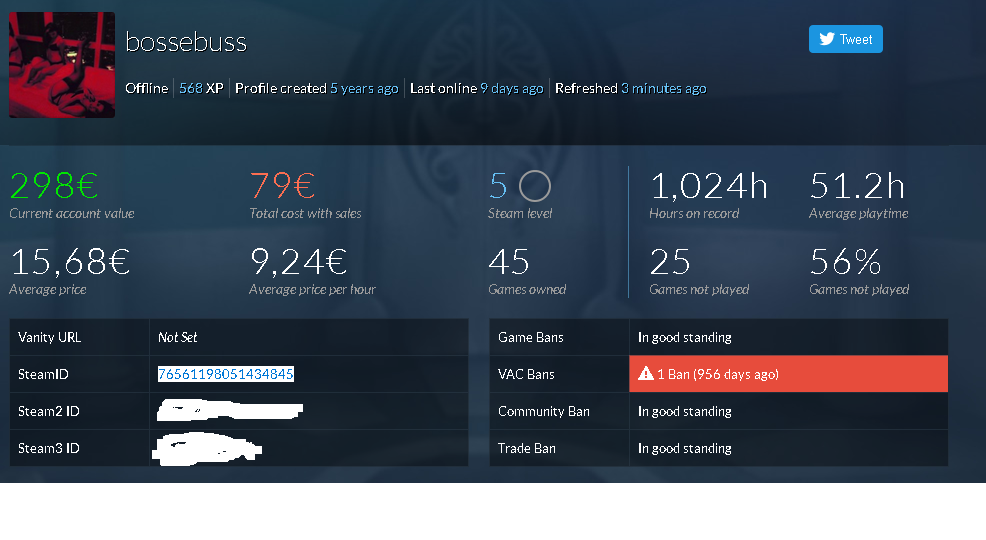Click the Game Bans In good standing value
Image resolution: width=986 pixels, height=540 pixels.
point(685,337)
